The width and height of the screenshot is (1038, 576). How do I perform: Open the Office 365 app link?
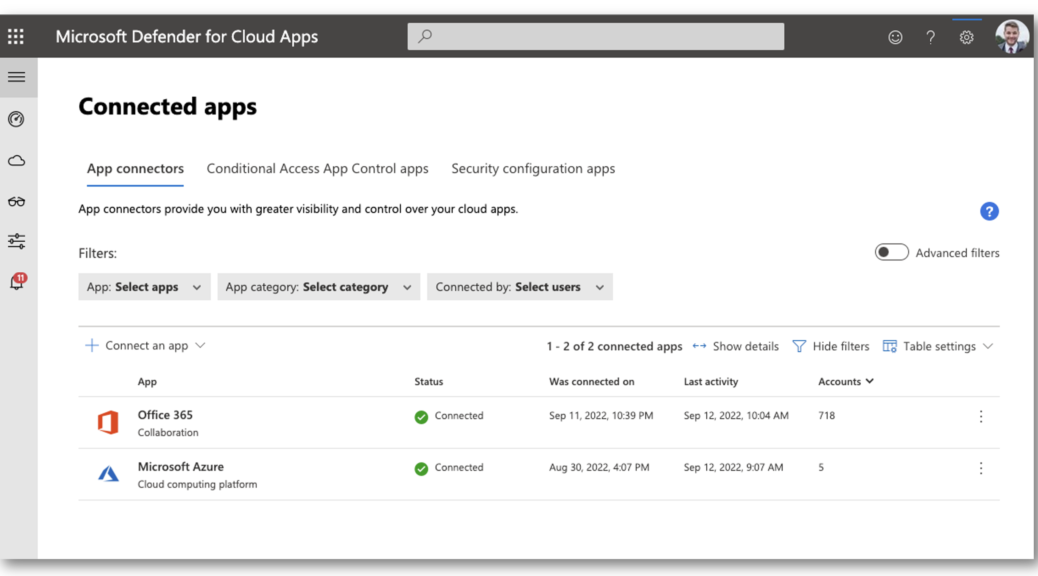click(165, 415)
